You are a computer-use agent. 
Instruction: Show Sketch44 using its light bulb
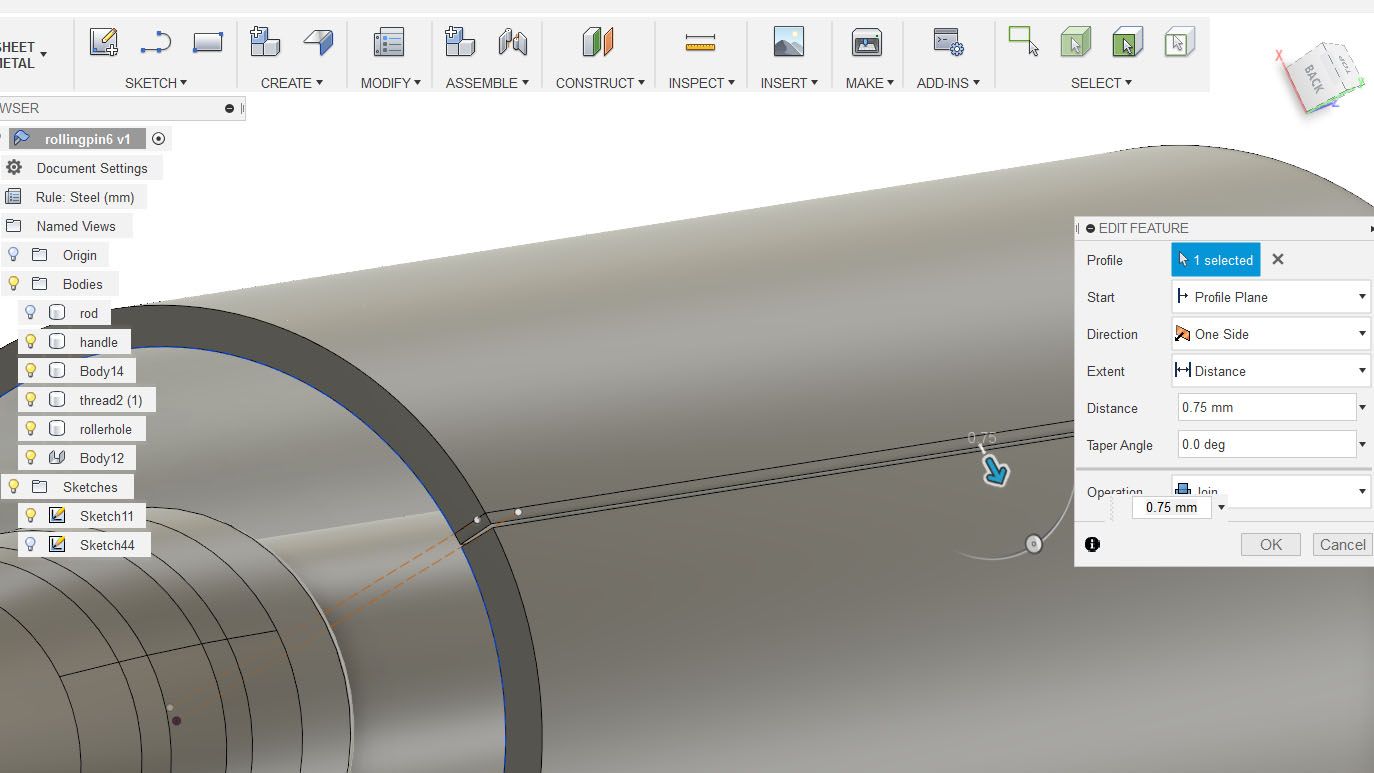31,545
